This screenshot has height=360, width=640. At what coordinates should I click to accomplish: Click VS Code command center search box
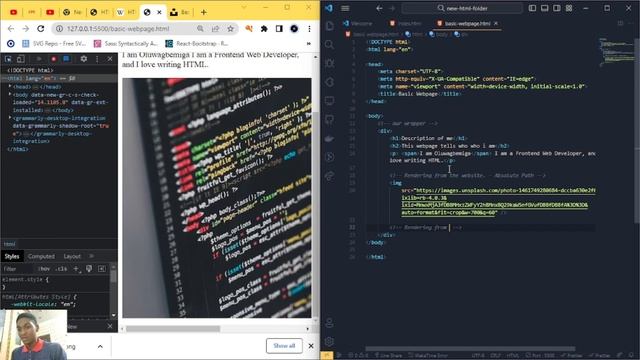coord(462,8)
